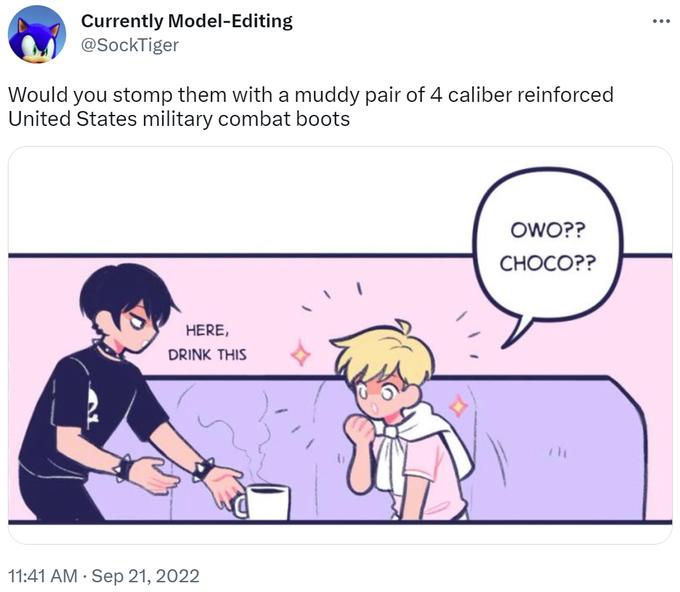Click the spiked choker collar

click(108, 350)
